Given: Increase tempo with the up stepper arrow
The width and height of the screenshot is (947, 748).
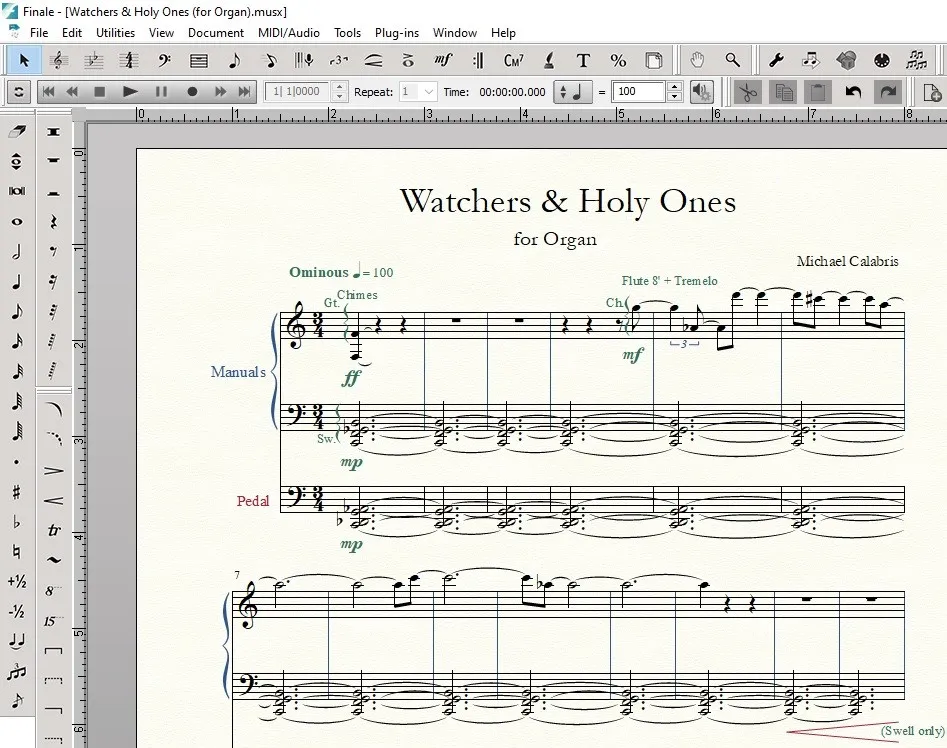Looking at the screenshot, I should pyautogui.click(x=675, y=87).
